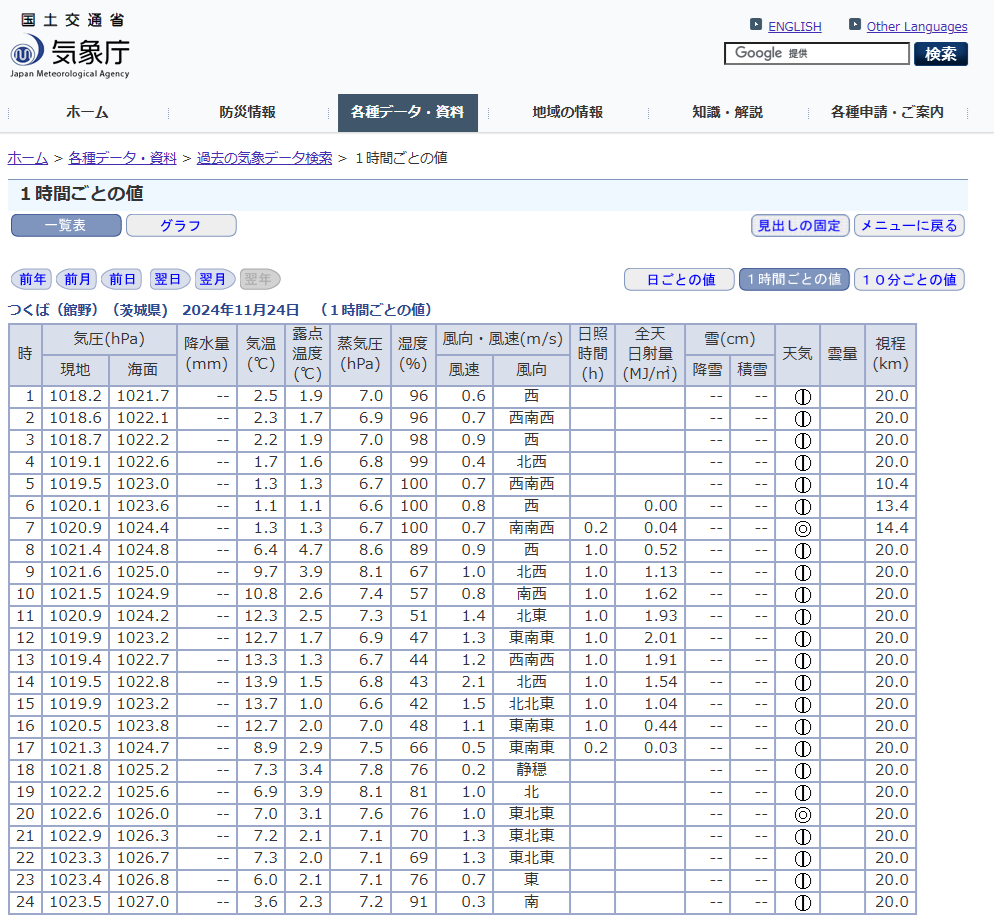Viewport: 994px width, 922px height.
Task: Select the weather symbol for hour 3
Action: tap(803, 441)
